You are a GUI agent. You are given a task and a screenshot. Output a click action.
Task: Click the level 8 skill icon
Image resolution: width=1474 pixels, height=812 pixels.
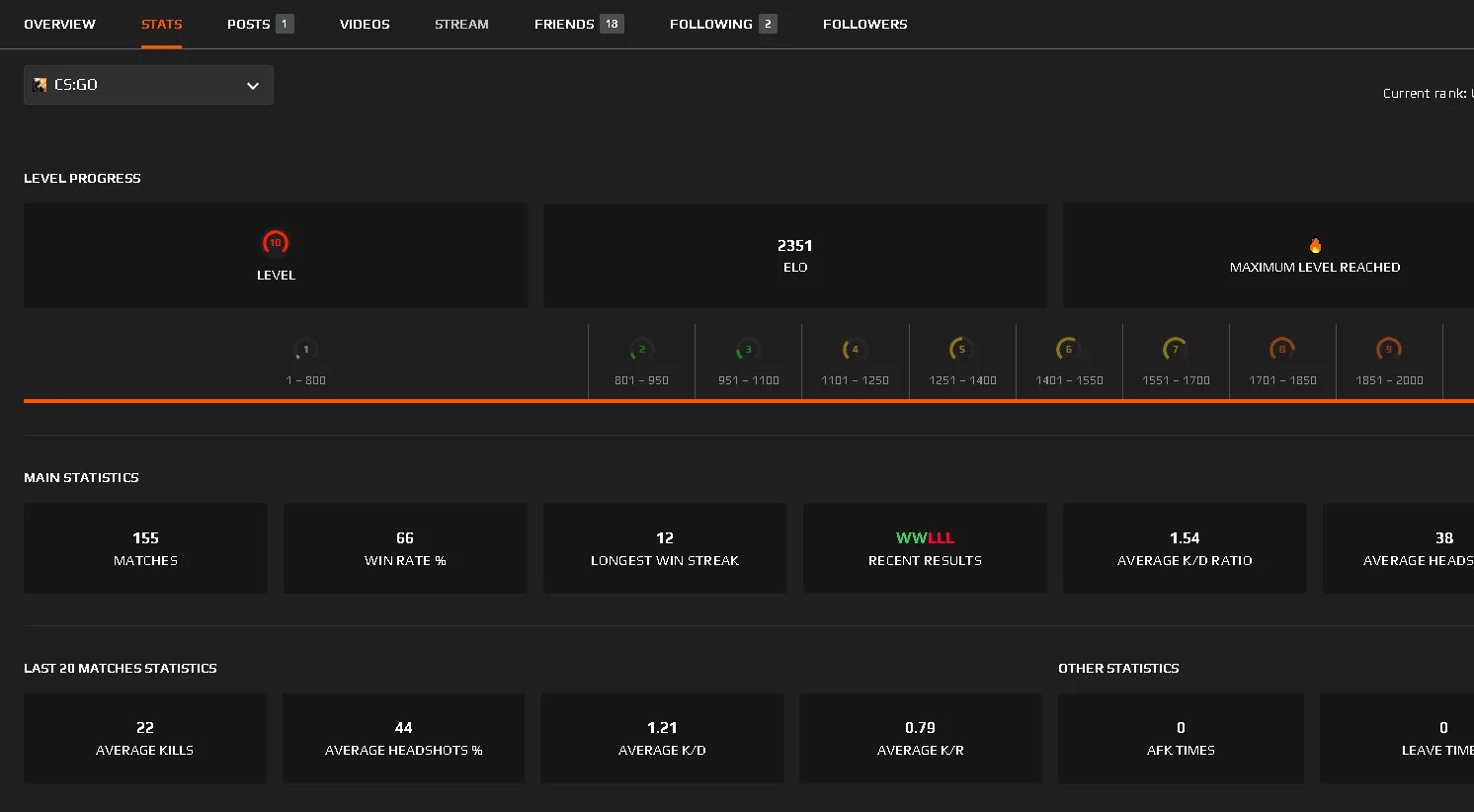[x=1281, y=350]
